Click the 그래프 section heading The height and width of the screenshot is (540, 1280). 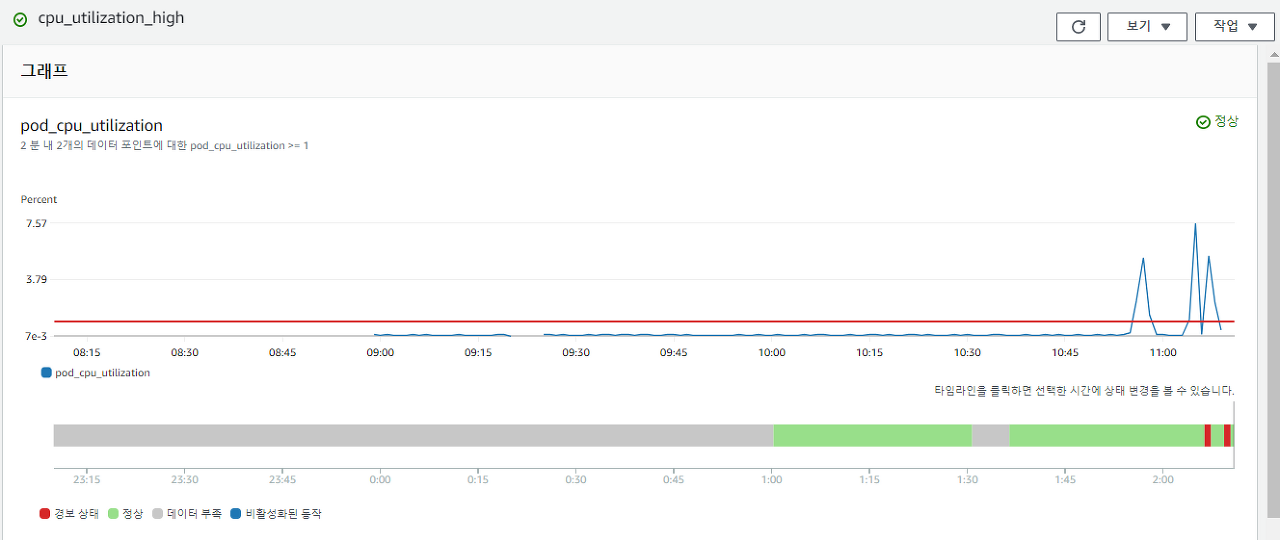[44, 71]
